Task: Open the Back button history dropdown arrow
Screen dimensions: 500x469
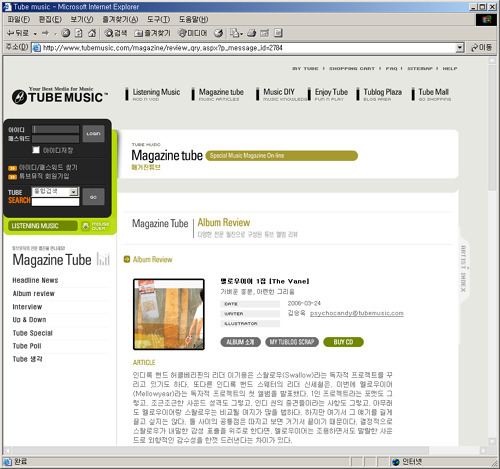Action: click(35, 34)
